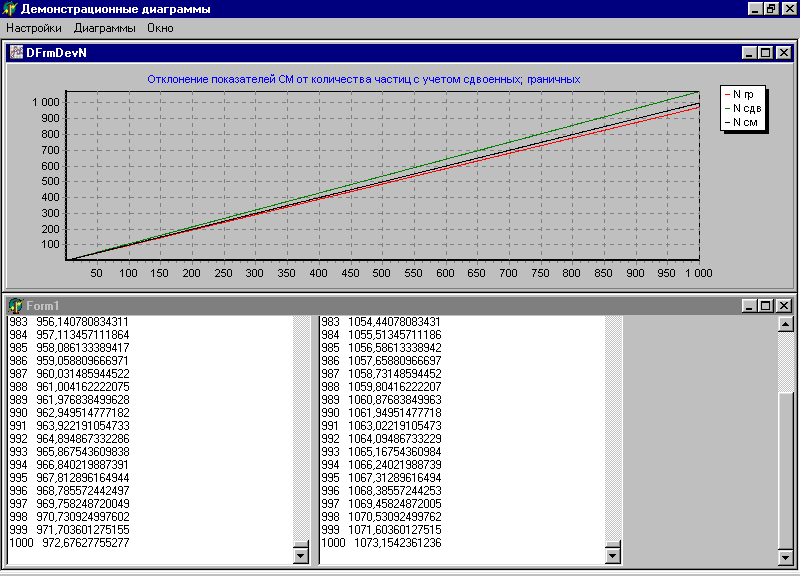This screenshot has height=576, width=800.
Task: Click the main application icon in title bar
Action: point(10,9)
